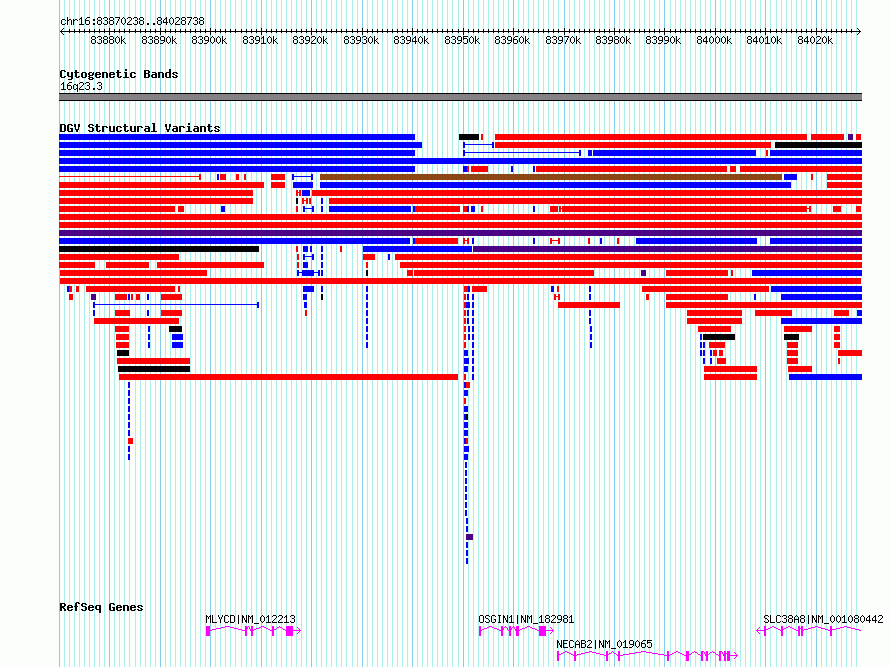Select the DGV Structural Variants track title
890x667 pixels.
[x=140, y=128]
